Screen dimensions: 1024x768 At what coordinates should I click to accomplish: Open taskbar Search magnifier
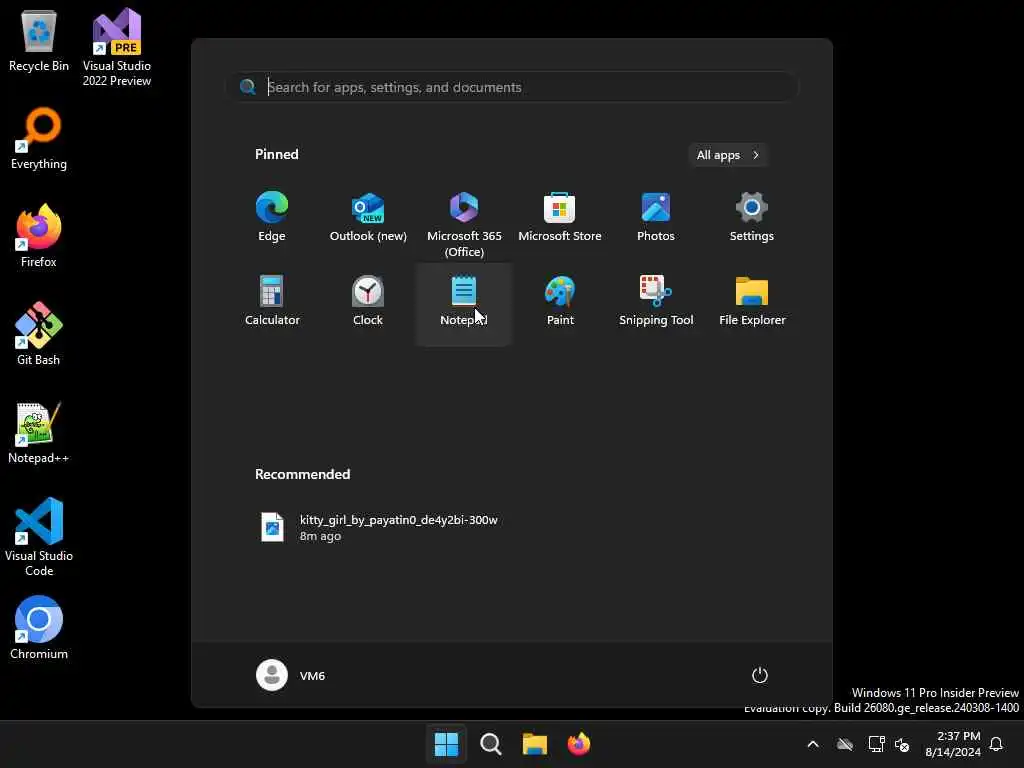point(490,744)
